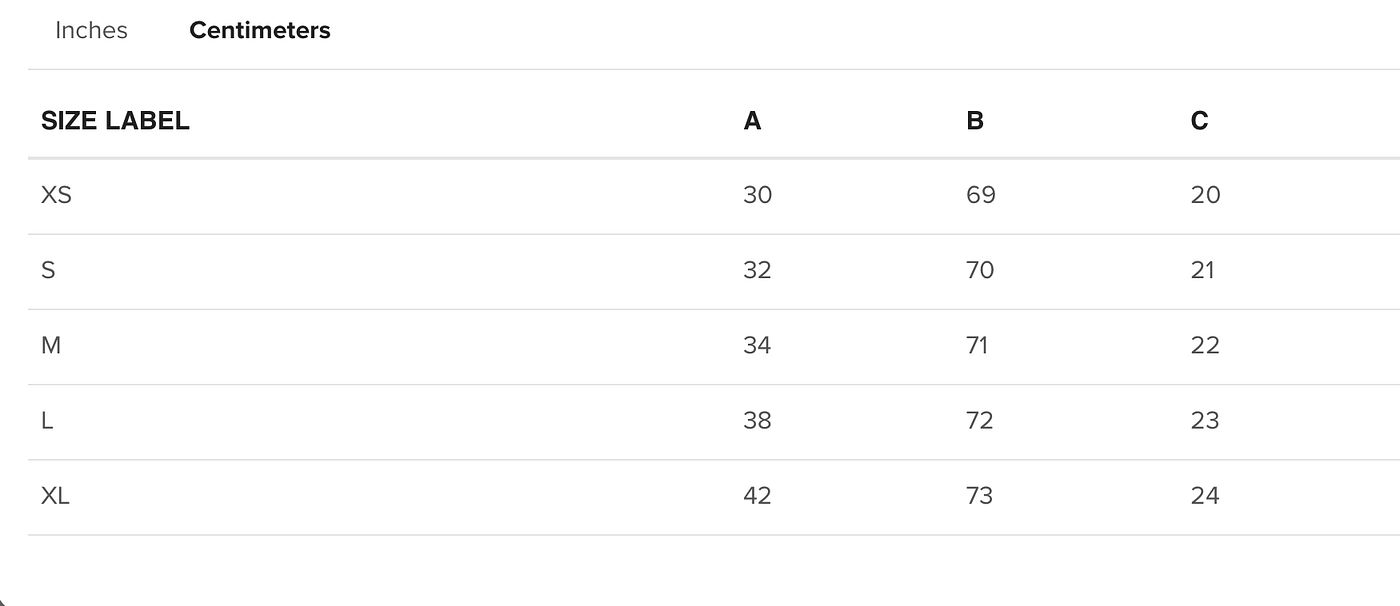Select the XL size row label
The width and height of the screenshot is (1400, 606).
[x=55, y=496]
